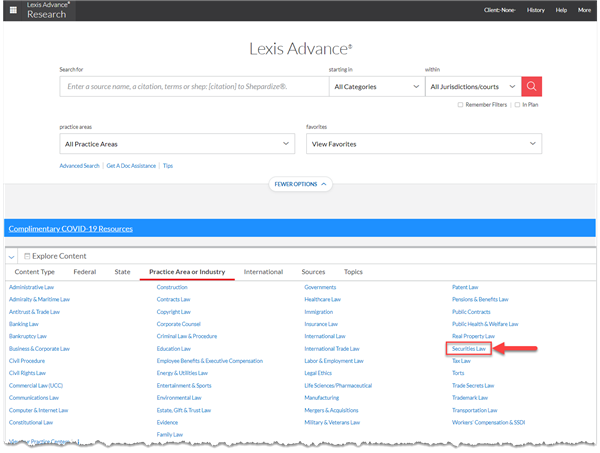Image resolution: width=600 pixels, height=453 pixels.
Task: Open the View Favorites dropdown
Action: tap(424, 144)
